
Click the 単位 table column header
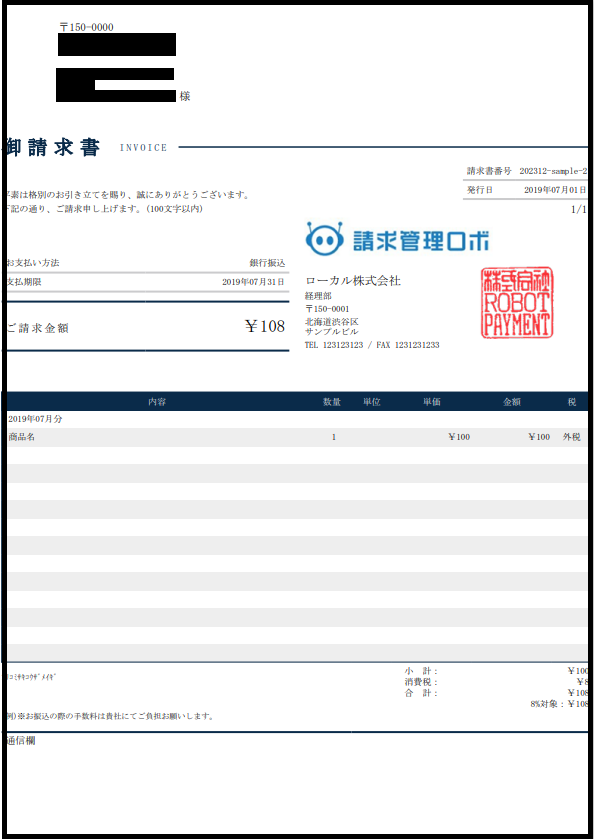point(371,402)
